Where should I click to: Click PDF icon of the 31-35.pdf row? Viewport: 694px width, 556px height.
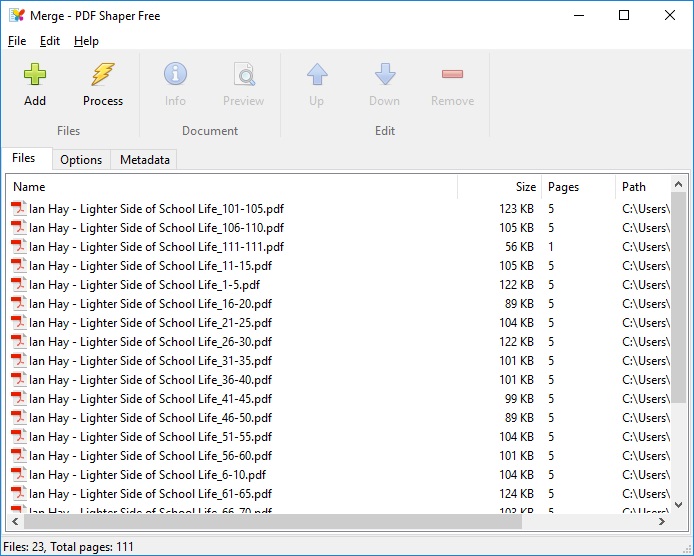click(19, 361)
